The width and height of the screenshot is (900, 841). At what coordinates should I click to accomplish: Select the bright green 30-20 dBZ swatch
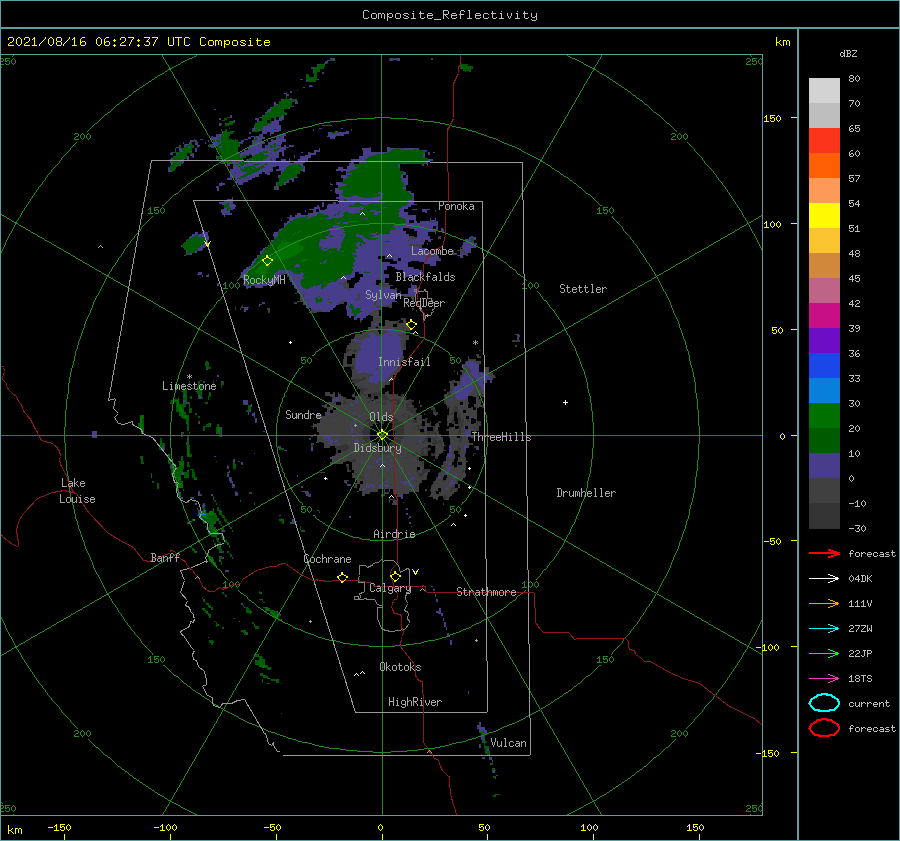click(824, 415)
